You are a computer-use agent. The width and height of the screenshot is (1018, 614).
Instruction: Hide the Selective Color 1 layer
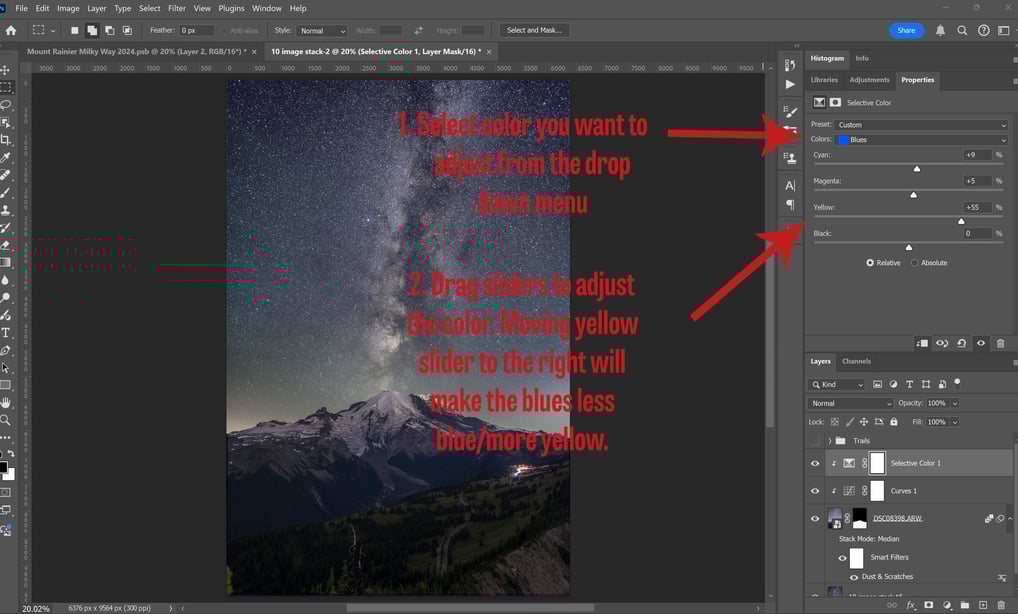[815, 463]
